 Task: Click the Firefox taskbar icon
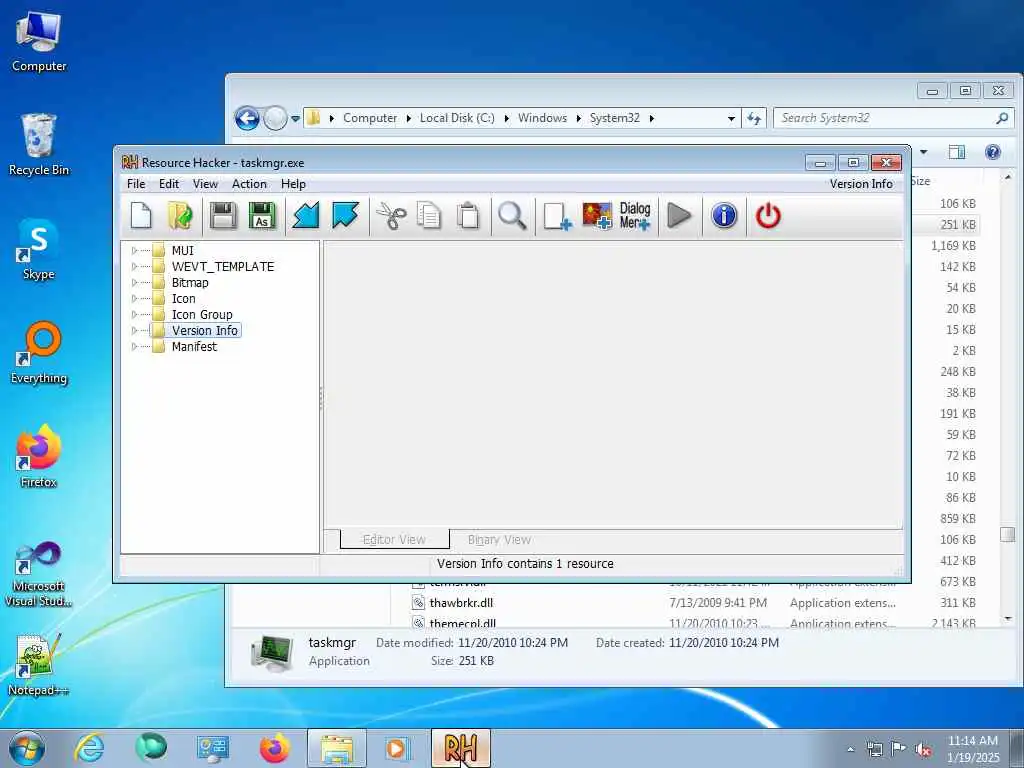click(x=275, y=748)
